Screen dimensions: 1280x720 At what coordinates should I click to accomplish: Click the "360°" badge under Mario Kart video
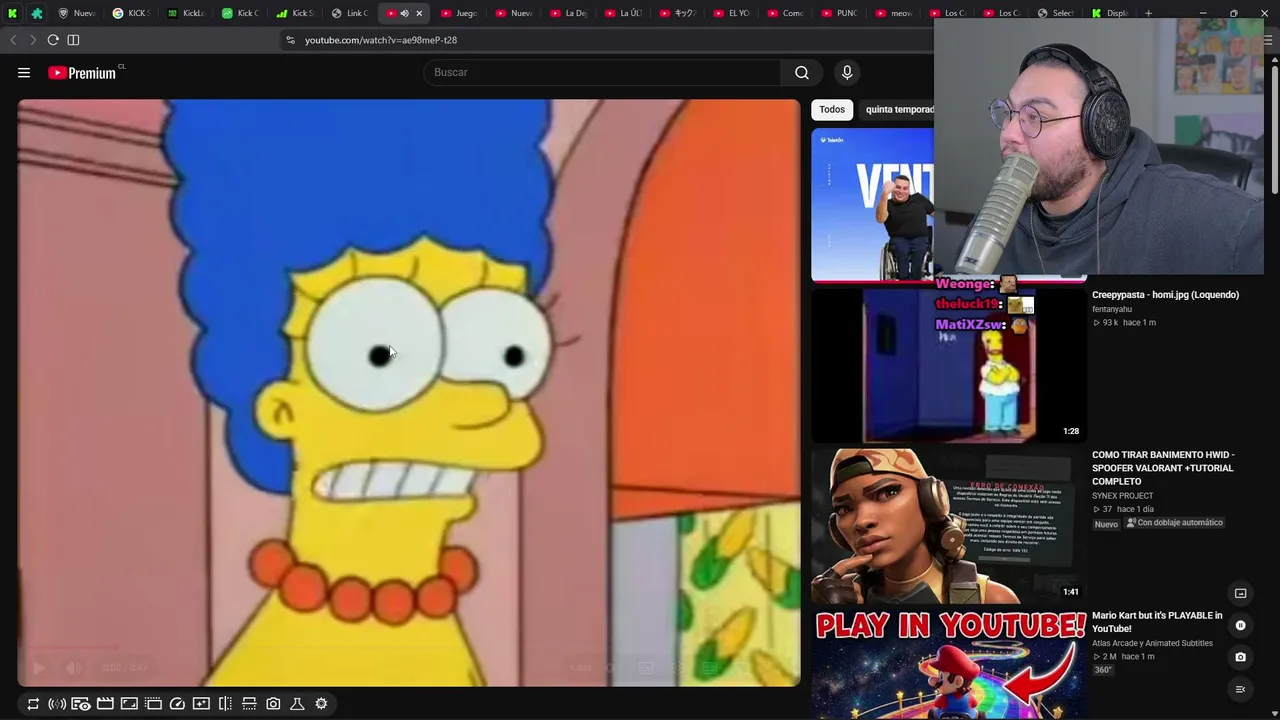(x=1103, y=670)
